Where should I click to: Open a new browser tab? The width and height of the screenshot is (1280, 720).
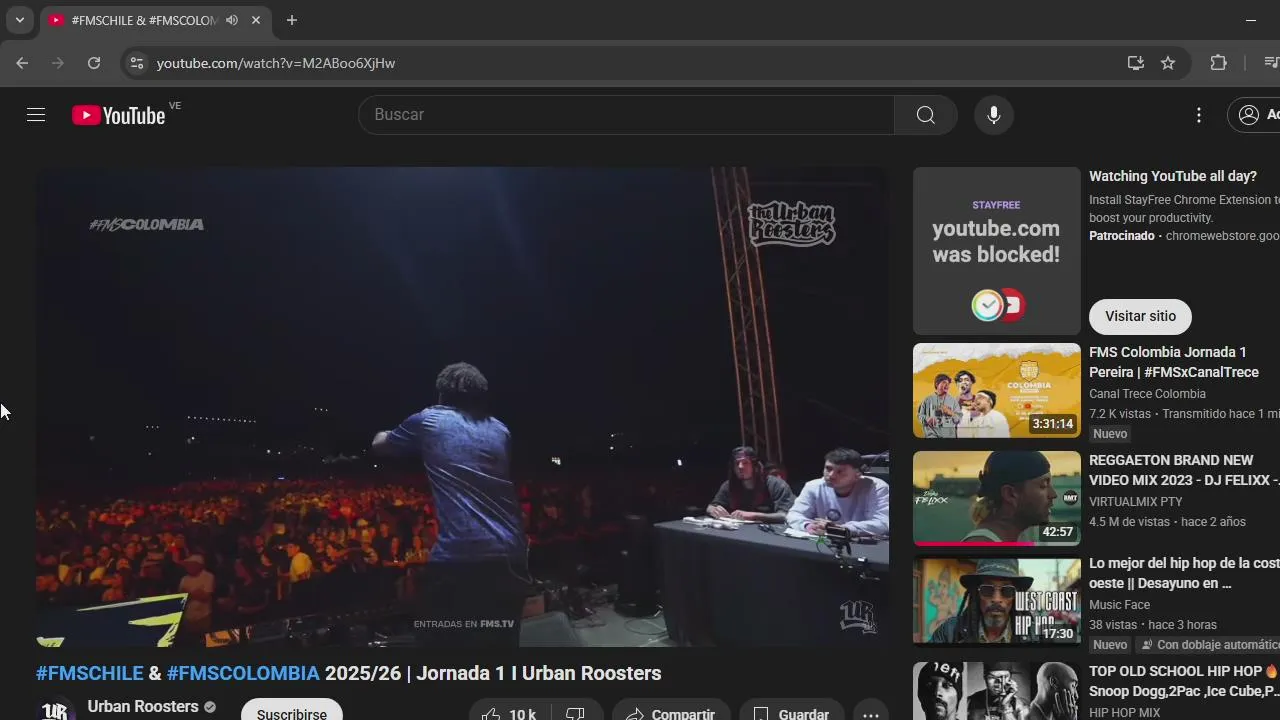pos(292,20)
